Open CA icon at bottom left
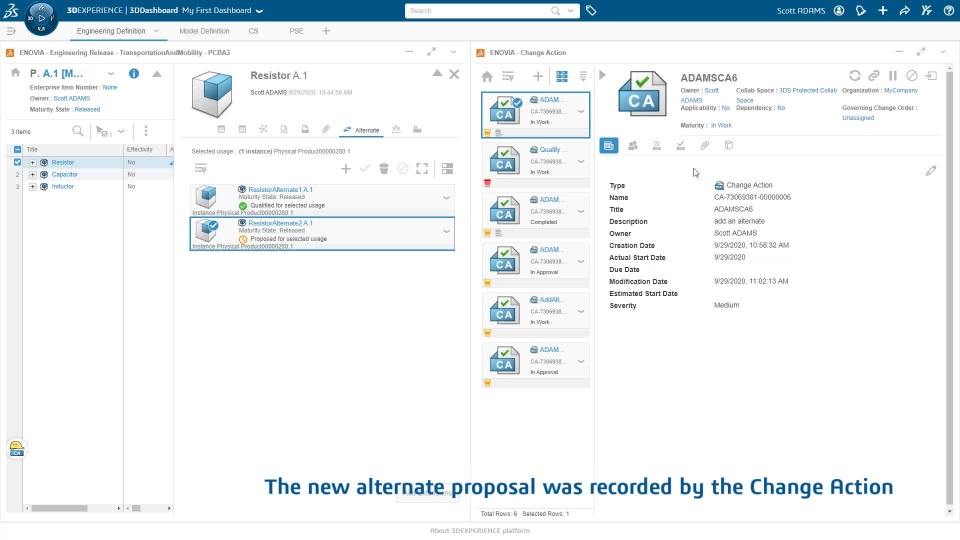 click(17, 449)
